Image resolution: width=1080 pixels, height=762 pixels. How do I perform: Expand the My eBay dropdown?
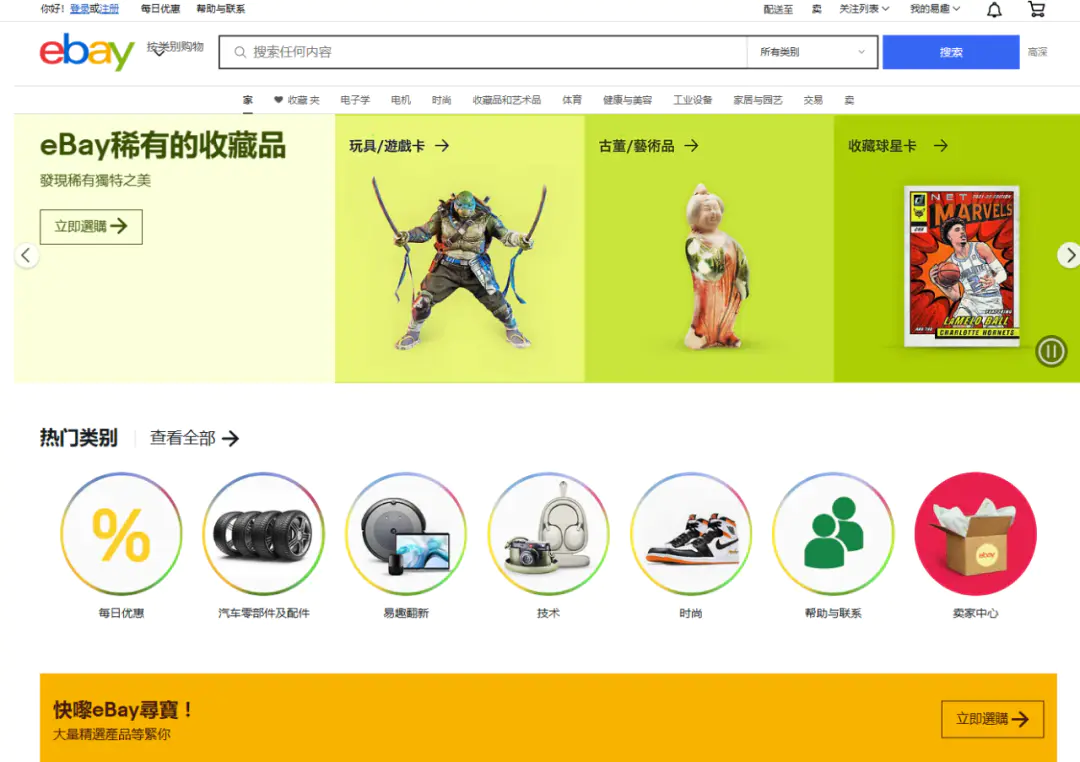pos(934,9)
